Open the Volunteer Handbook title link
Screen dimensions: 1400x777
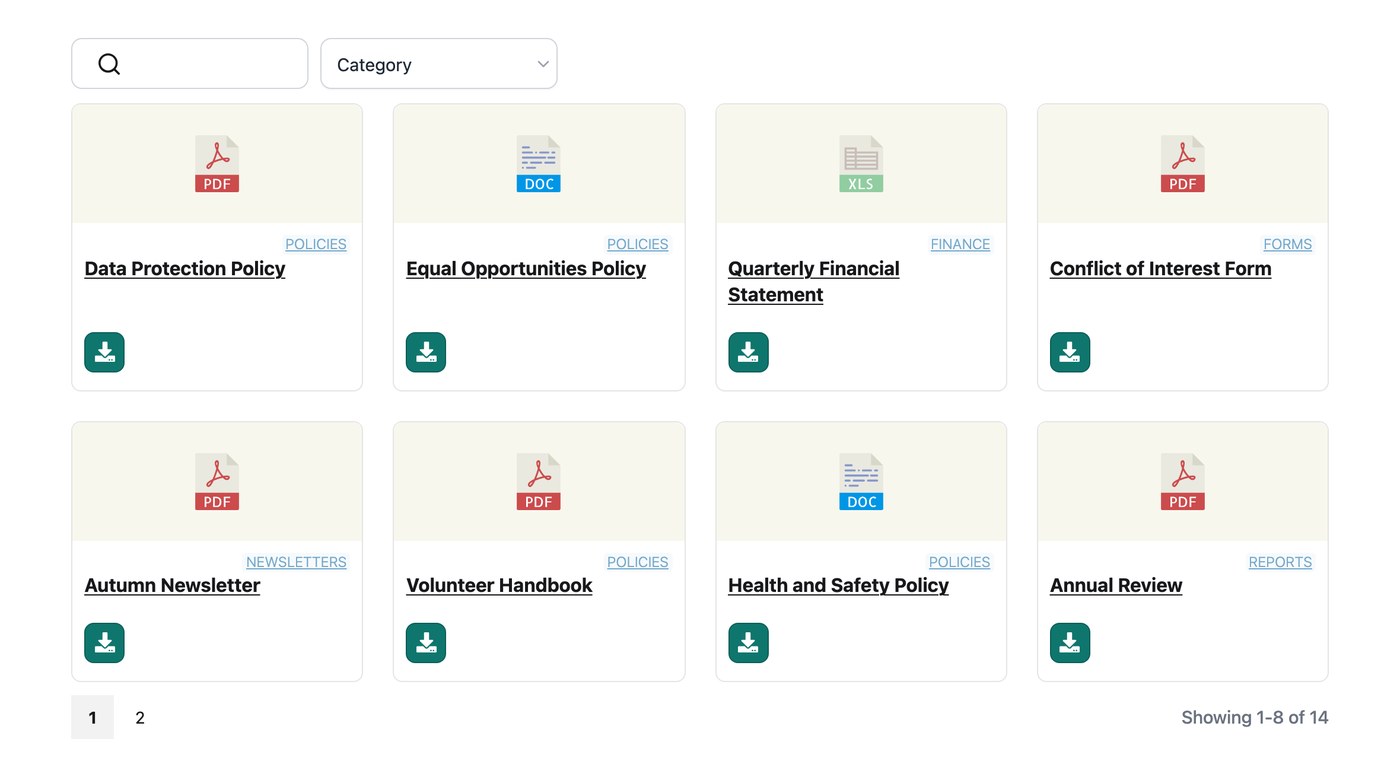click(499, 586)
